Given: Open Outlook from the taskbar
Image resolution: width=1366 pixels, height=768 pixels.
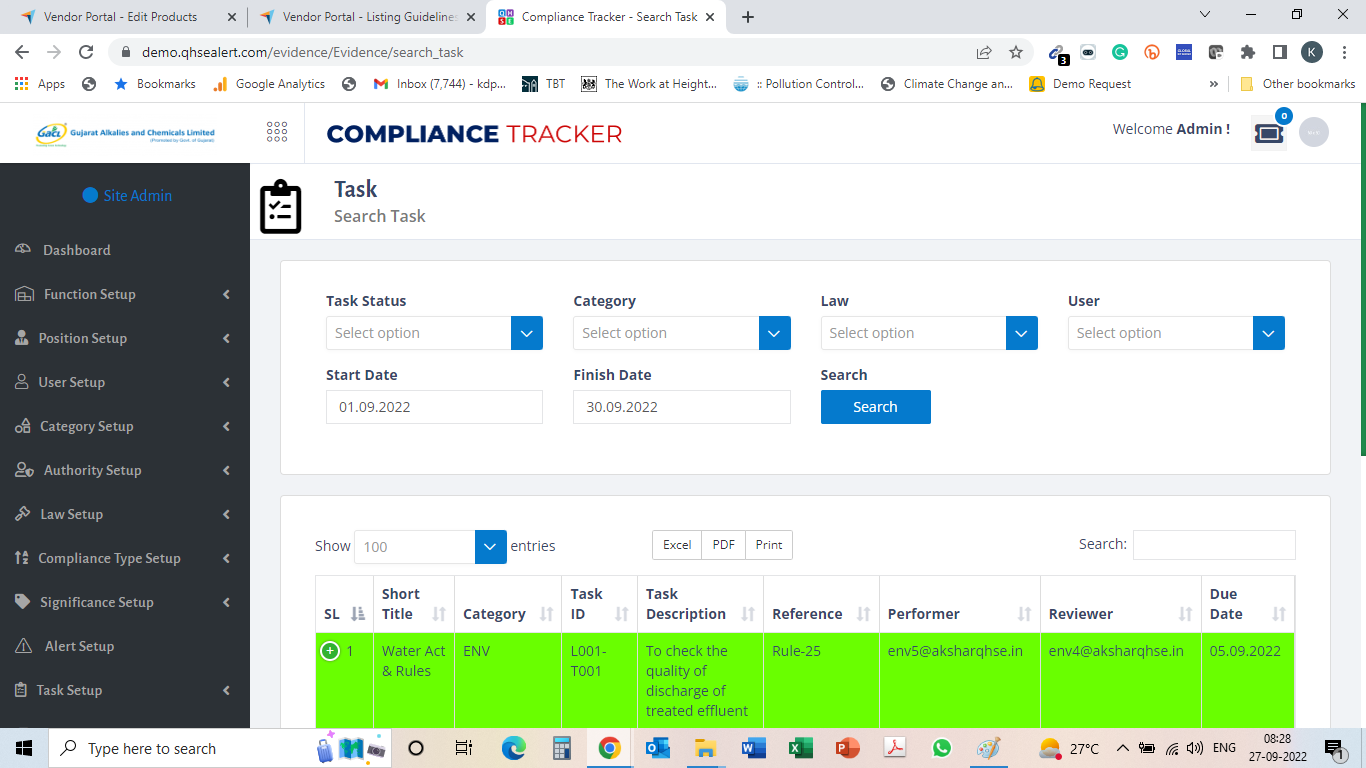Looking at the screenshot, I should click(x=657, y=747).
